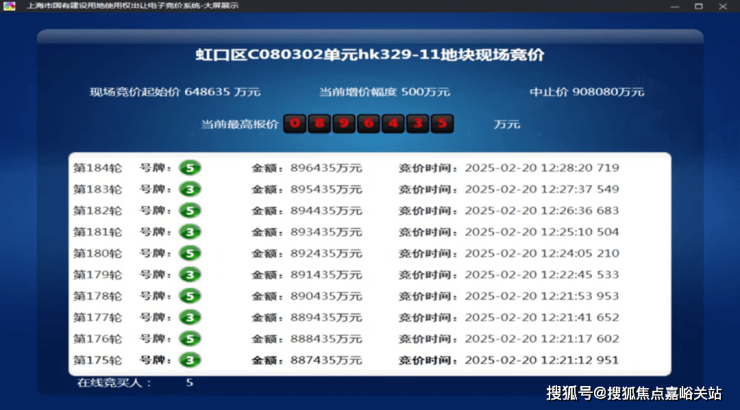The height and width of the screenshot is (410, 740).
Task: Click the amount 896435万元
Action: pos(326,168)
